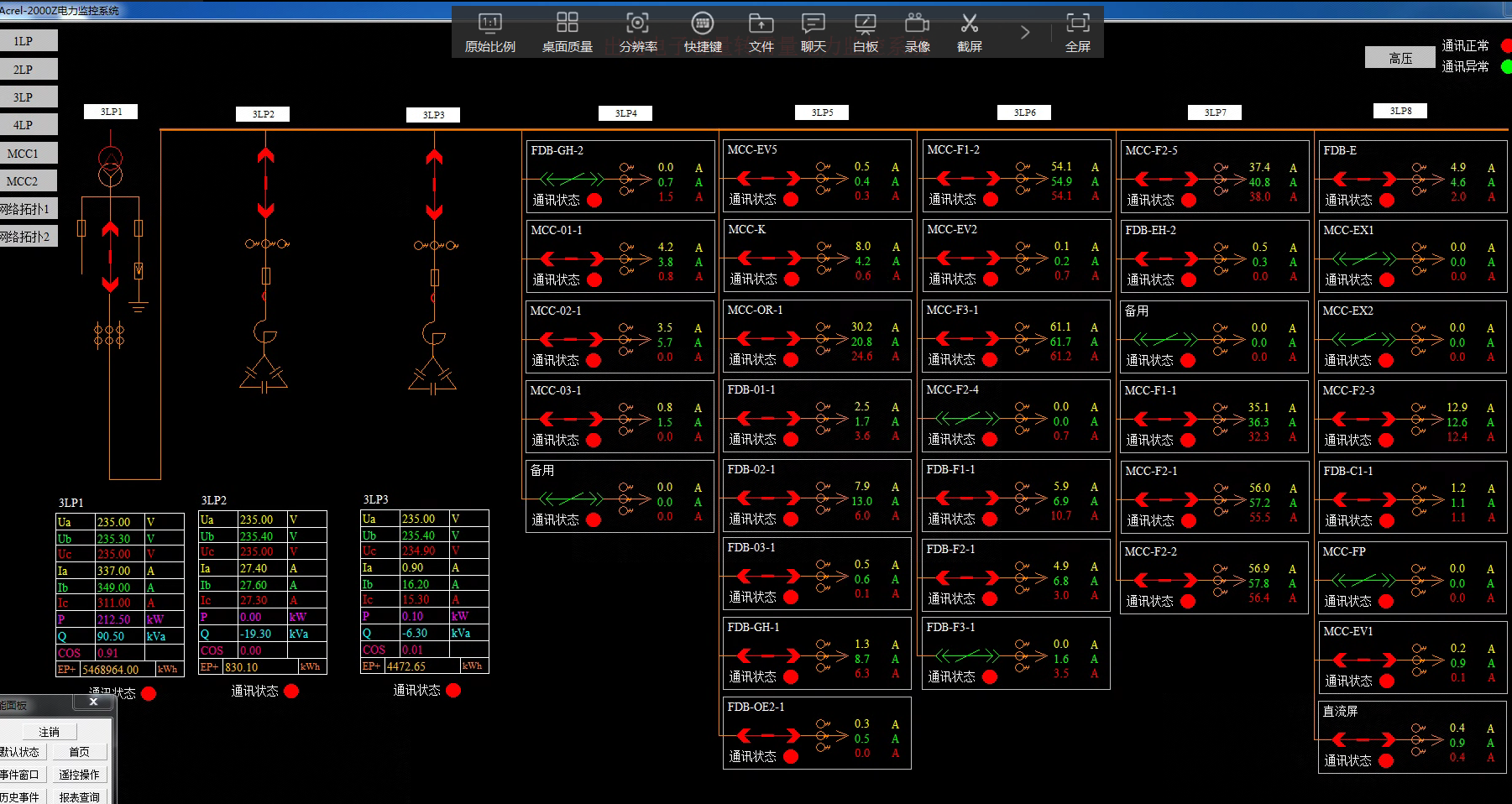Toggle the MCC-FP green breaker switch
Viewport: 1512px width, 804px height.
(x=1363, y=580)
